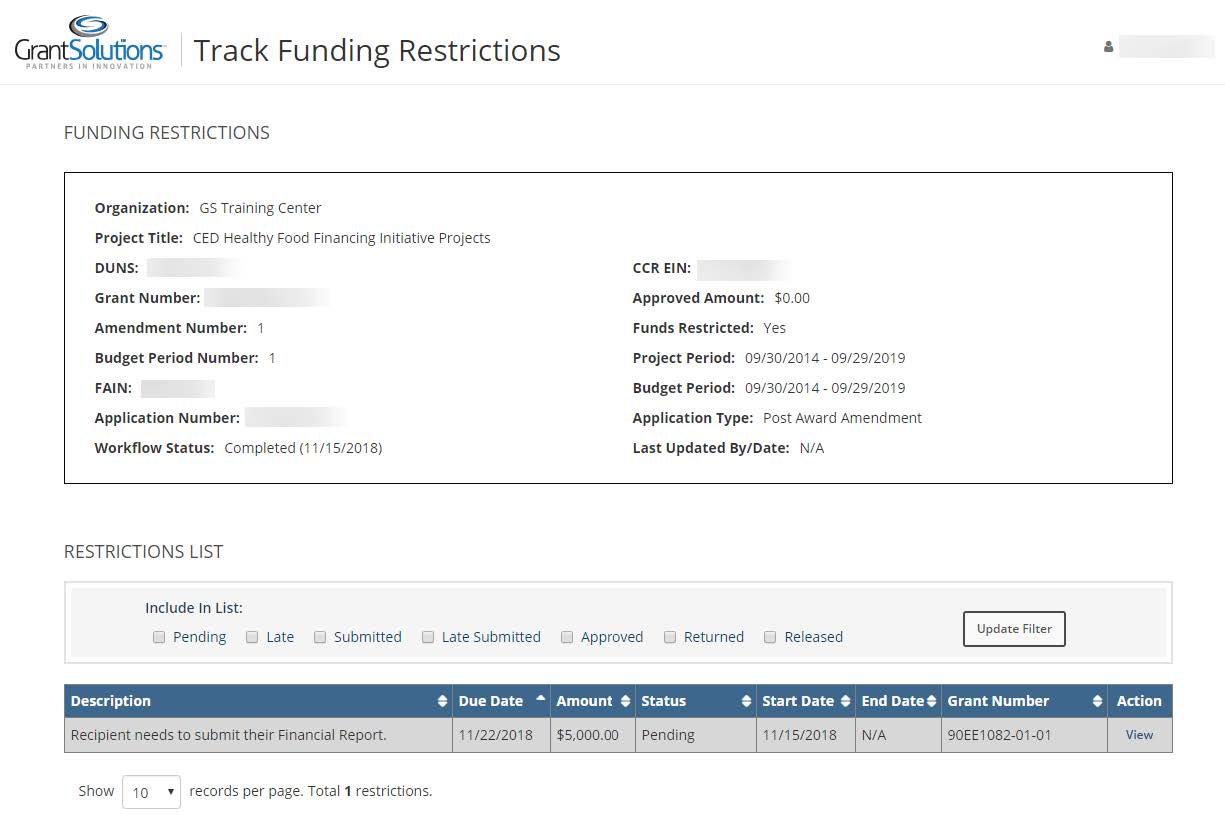Tick the Submitted filter checkbox
The height and width of the screenshot is (819, 1225).
click(320, 637)
